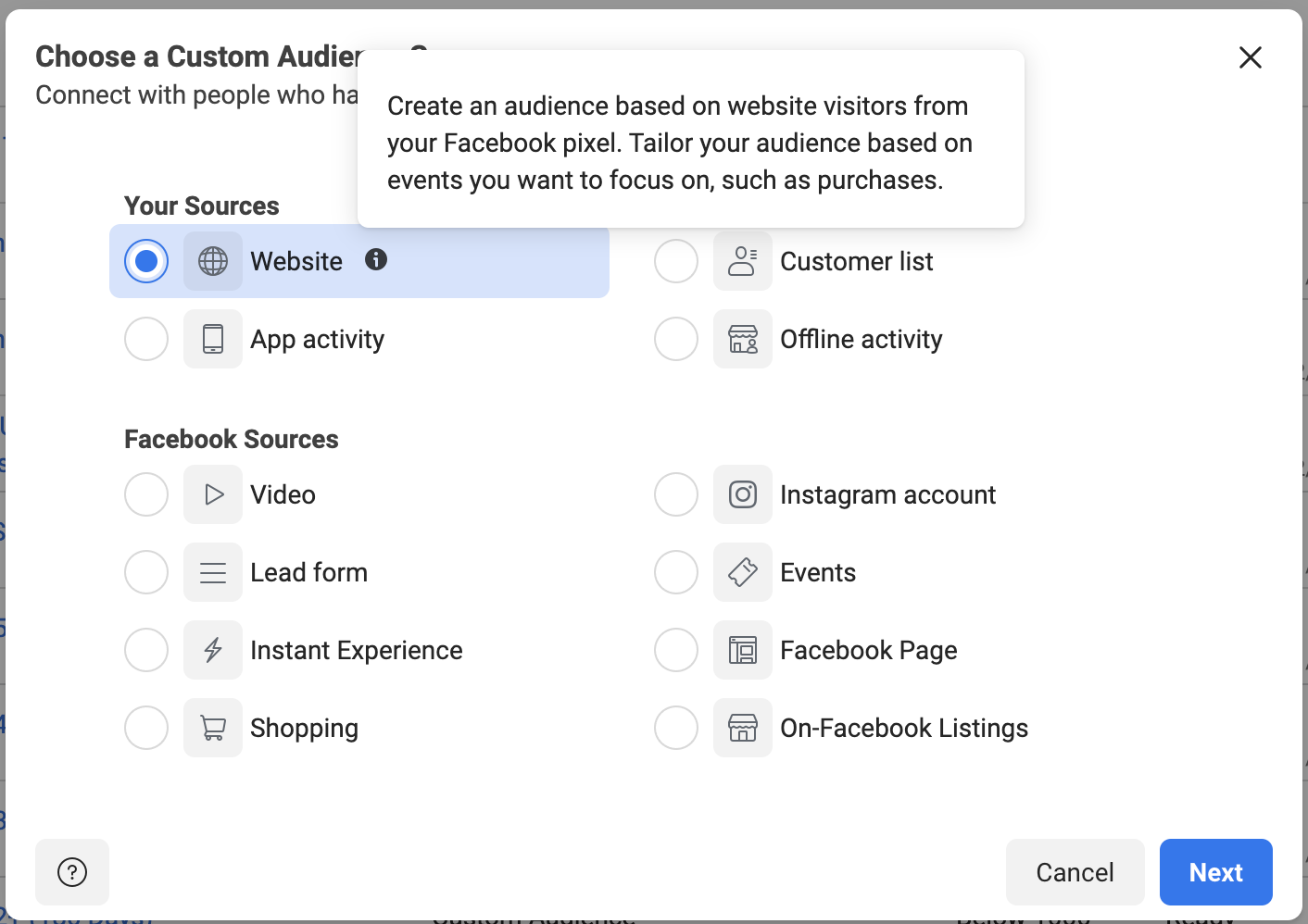
Task: Click the Lead form lines icon
Action: point(213,572)
